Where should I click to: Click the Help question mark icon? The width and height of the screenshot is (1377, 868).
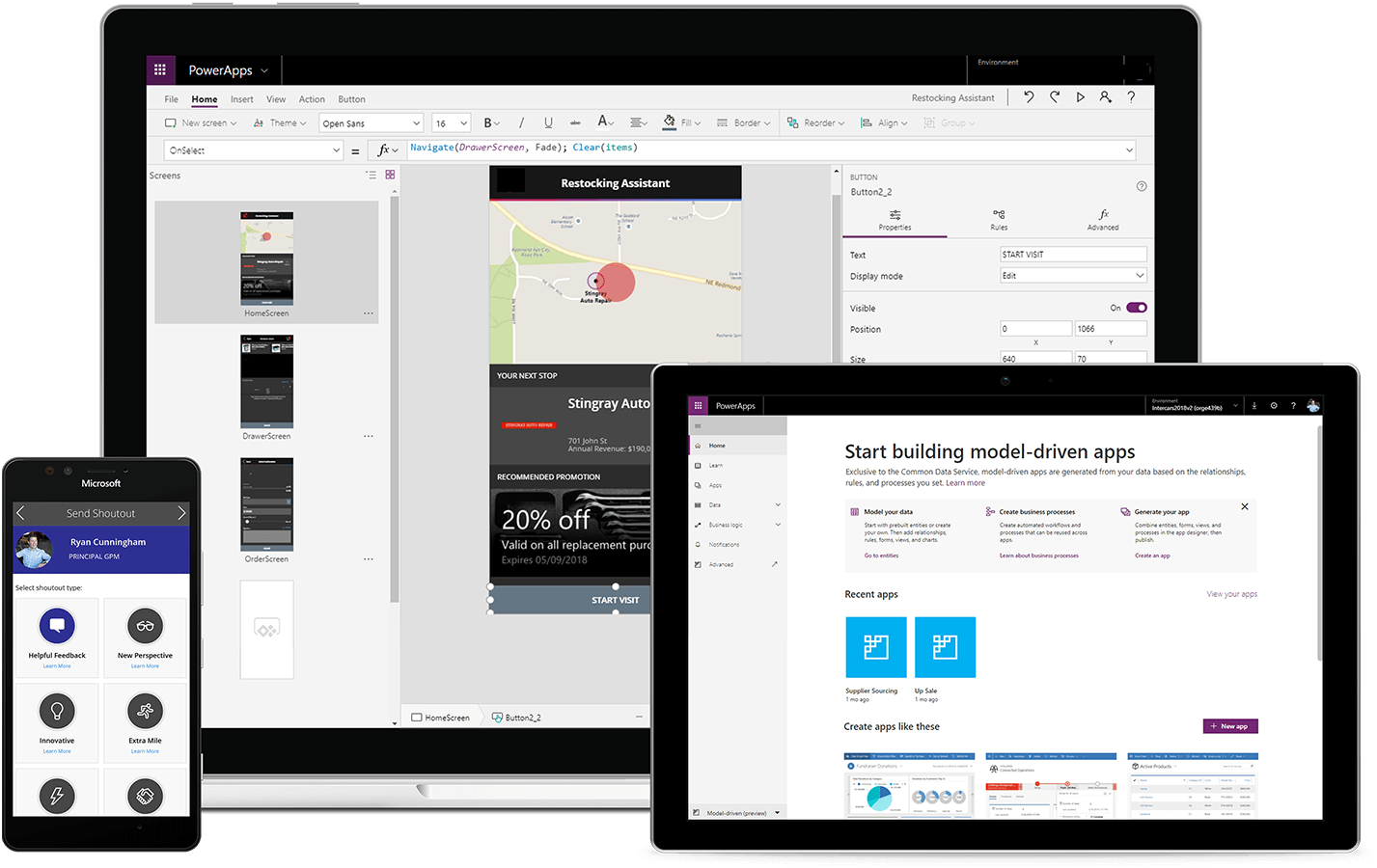[1129, 97]
